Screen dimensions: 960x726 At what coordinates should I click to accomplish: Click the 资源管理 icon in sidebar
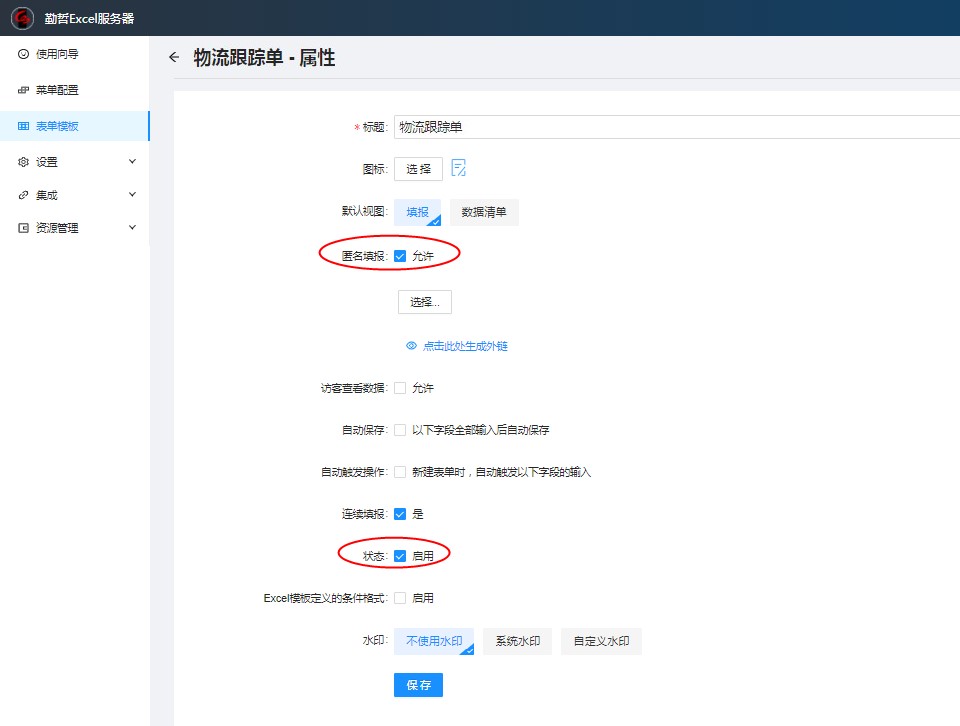point(24,228)
